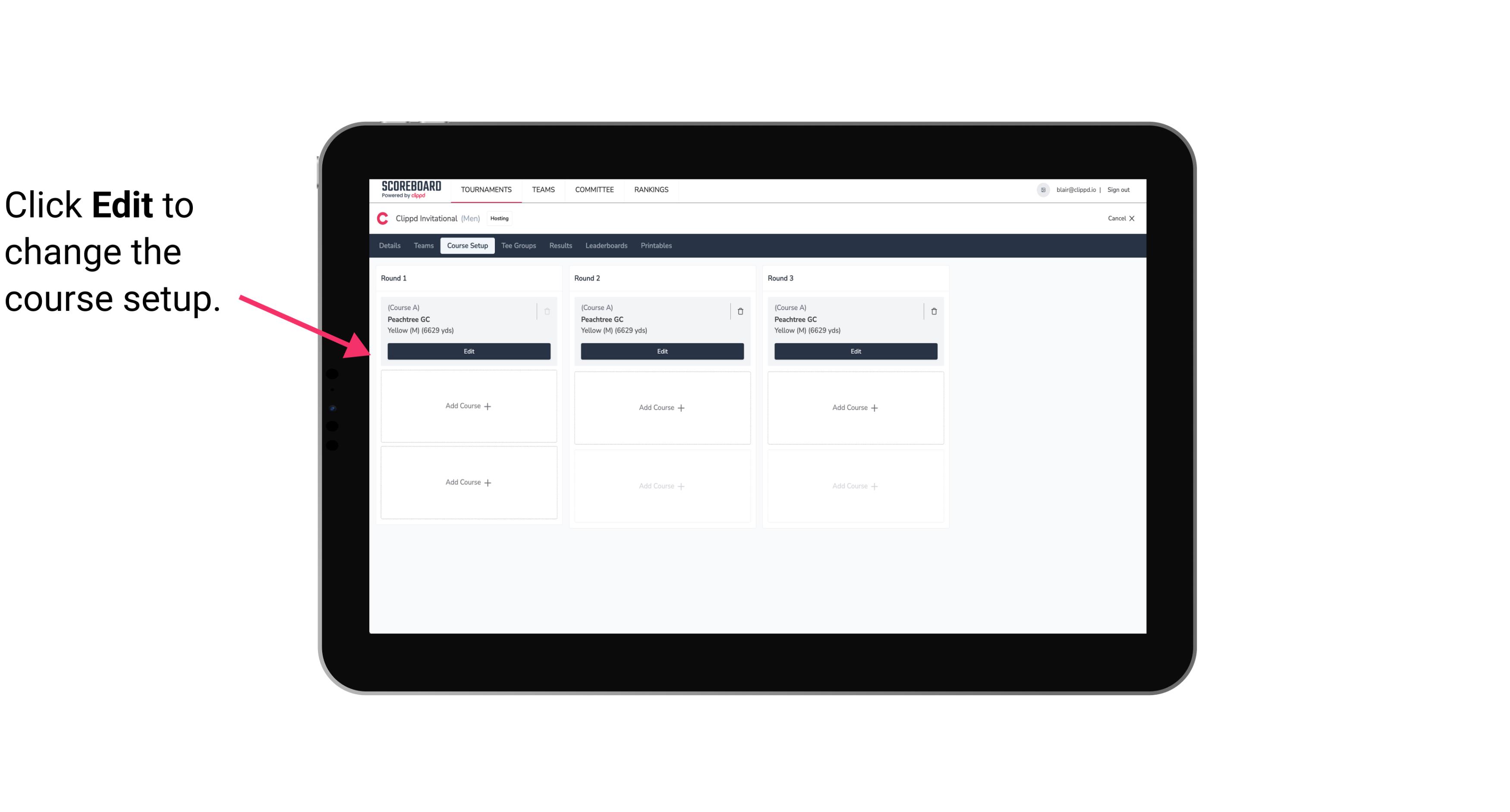Open the Teams tab
Viewport: 1510px width, 812px height.
pos(423,245)
